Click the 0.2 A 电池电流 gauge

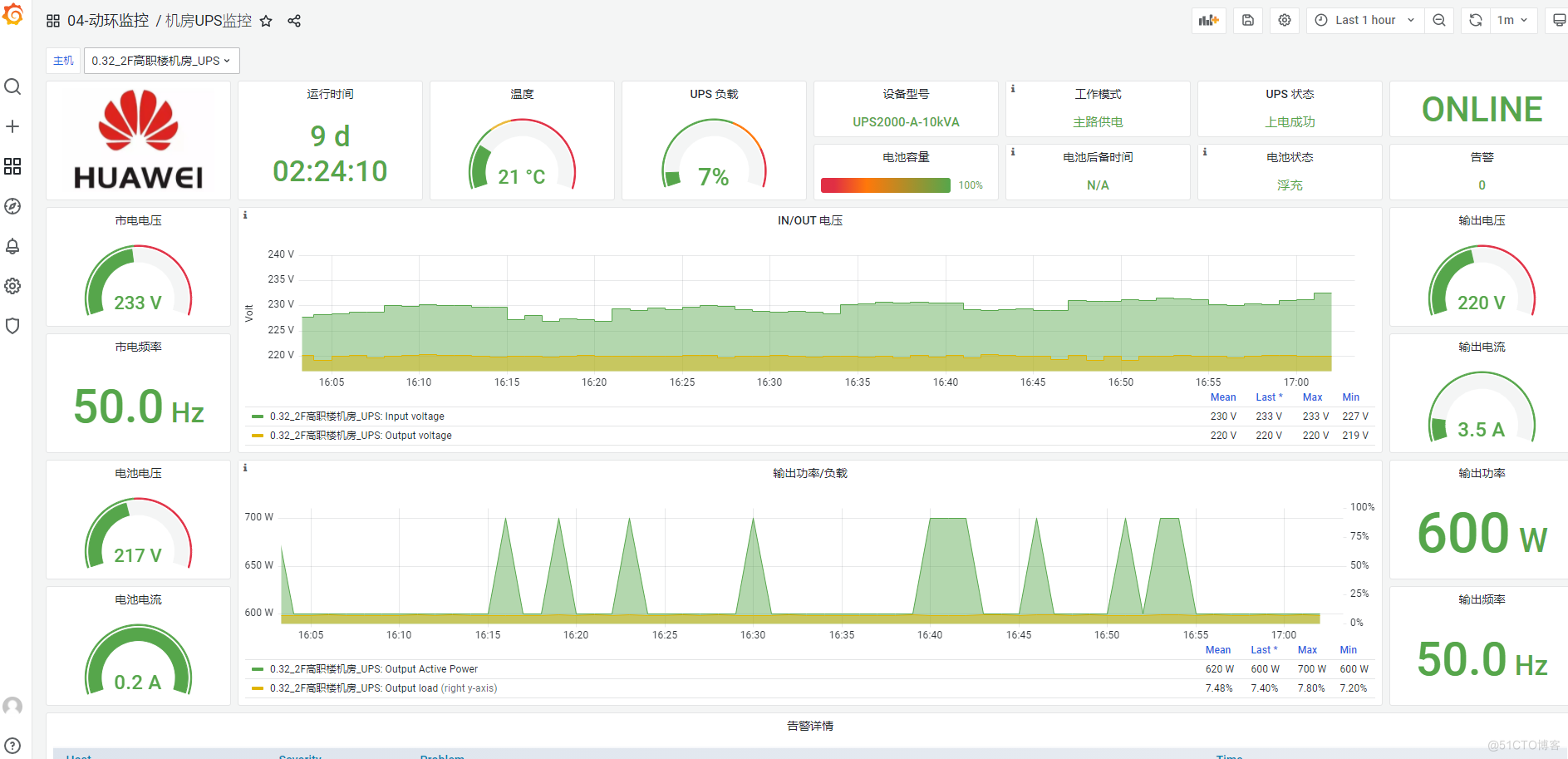point(138,660)
